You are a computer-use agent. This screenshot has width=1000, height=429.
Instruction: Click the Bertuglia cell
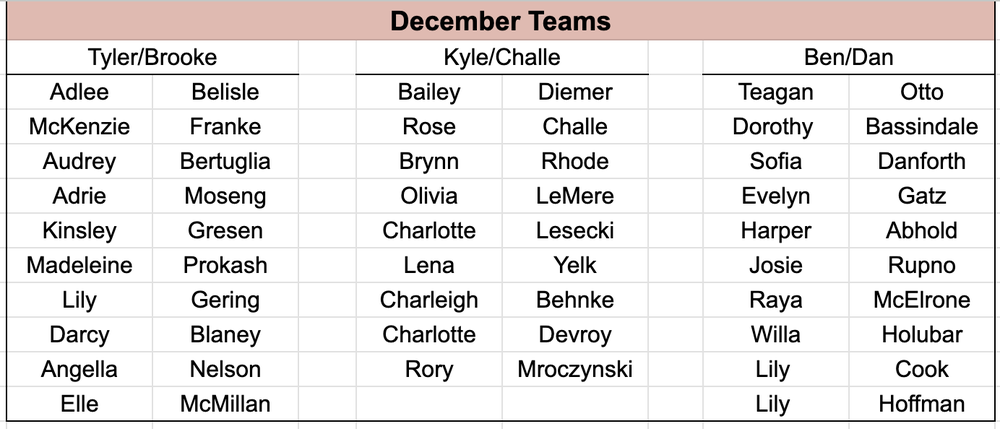(225, 161)
